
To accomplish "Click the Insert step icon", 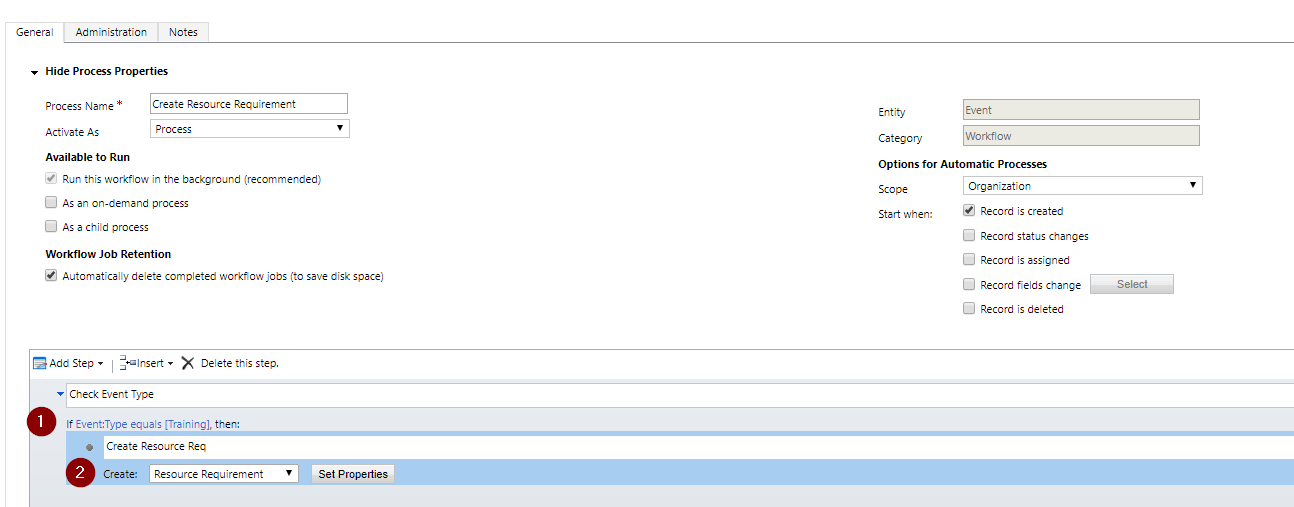I will pyautogui.click(x=127, y=363).
